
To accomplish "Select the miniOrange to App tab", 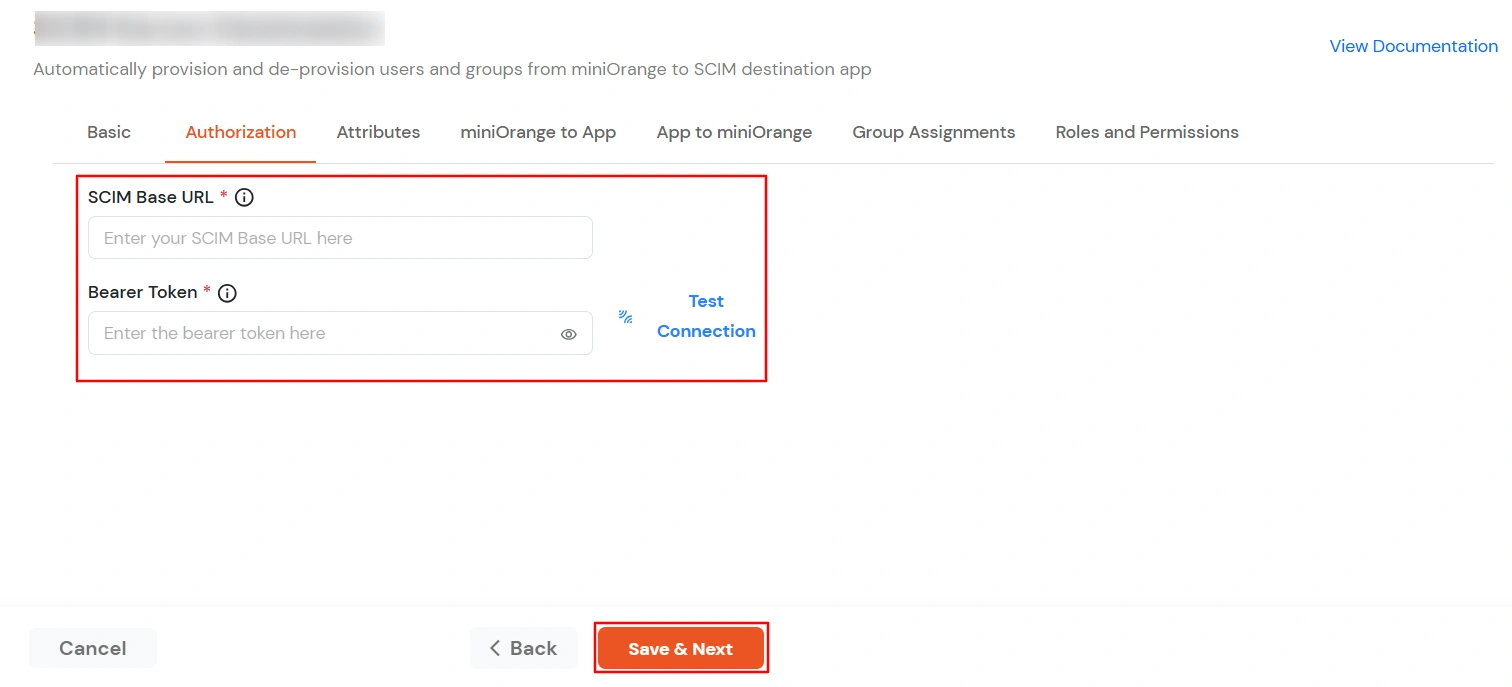I will (x=538, y=132).
